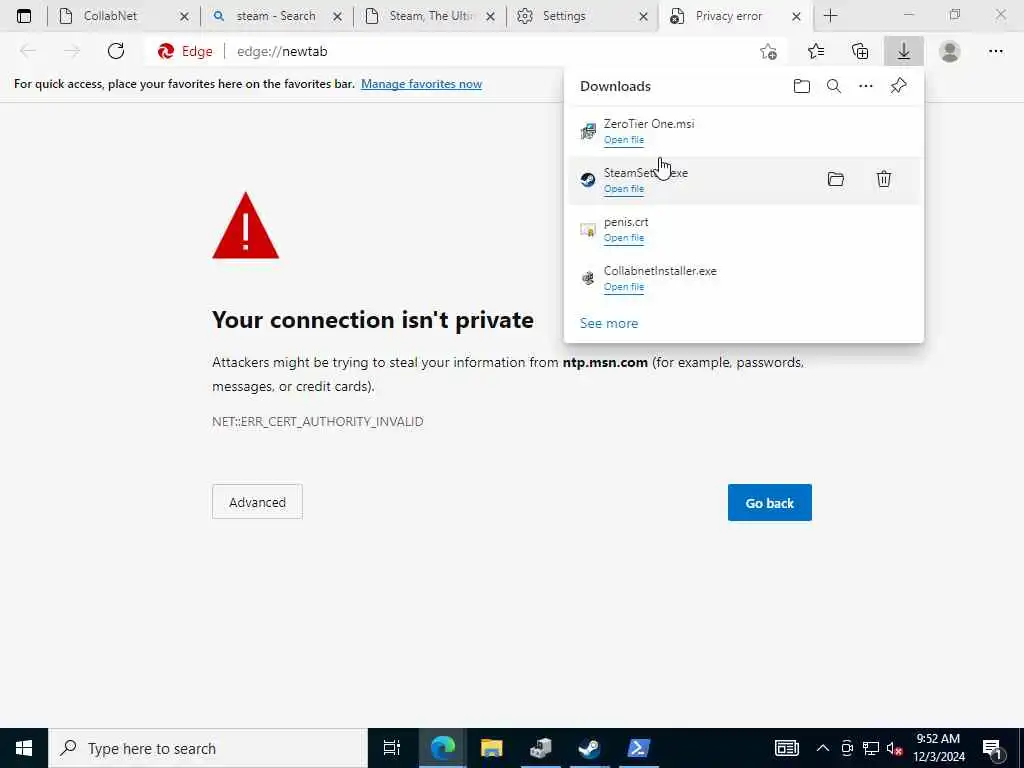Open the Collections icon
1024x768 pixels.
860,51
